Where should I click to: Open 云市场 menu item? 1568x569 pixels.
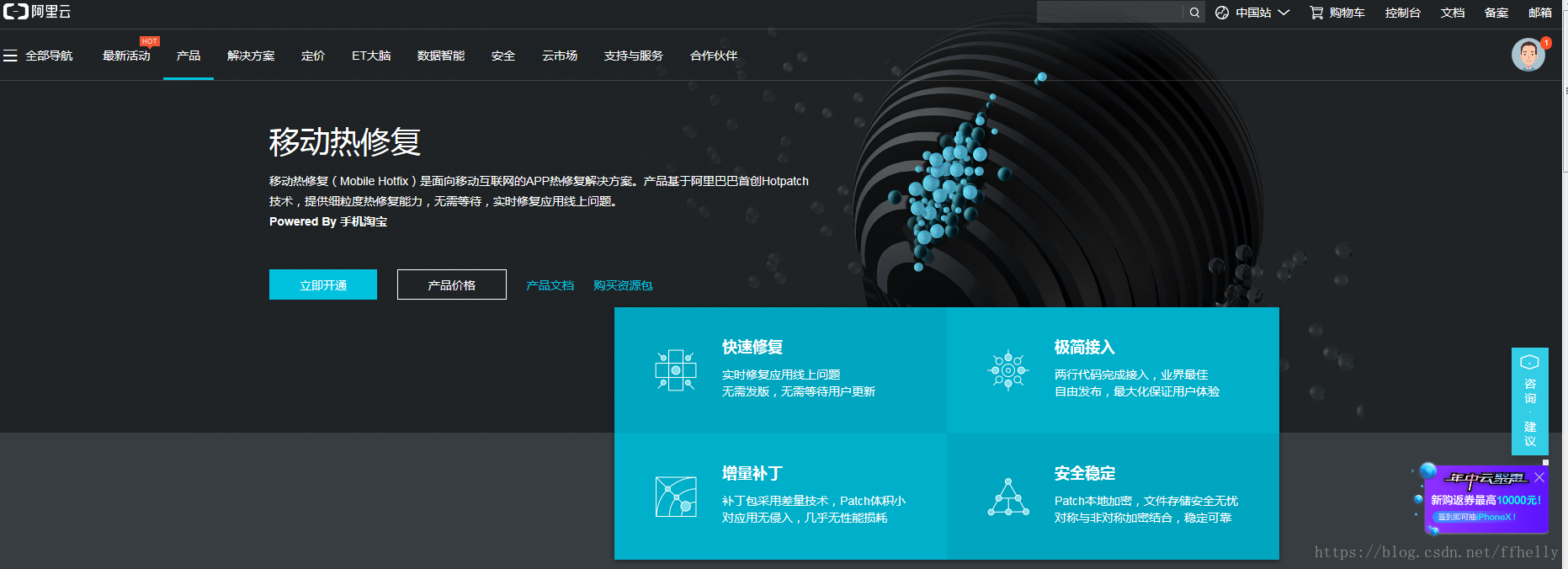click(x=560, y=56)
